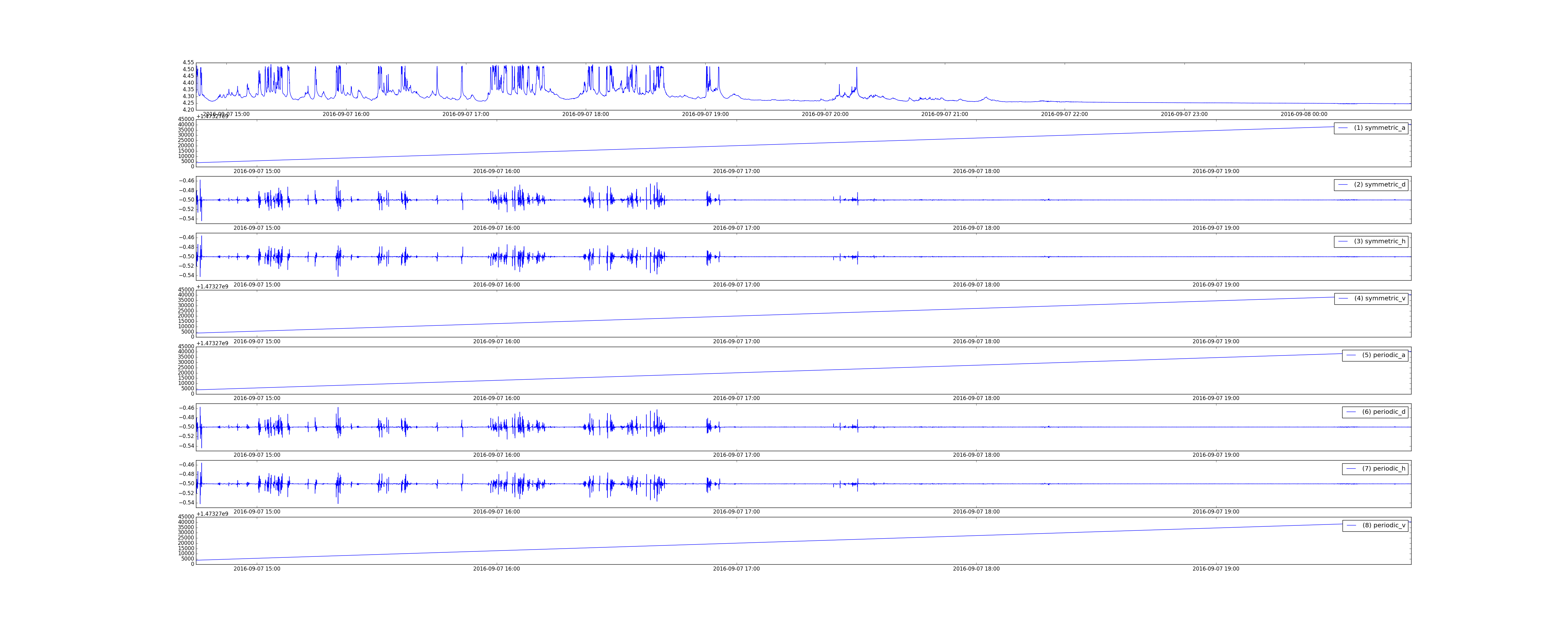Screen dimensions: 1568x627
Task: Click 17:00 tick under the periodic_d plot
Action: pyautogui.click(x=737, y=455)
